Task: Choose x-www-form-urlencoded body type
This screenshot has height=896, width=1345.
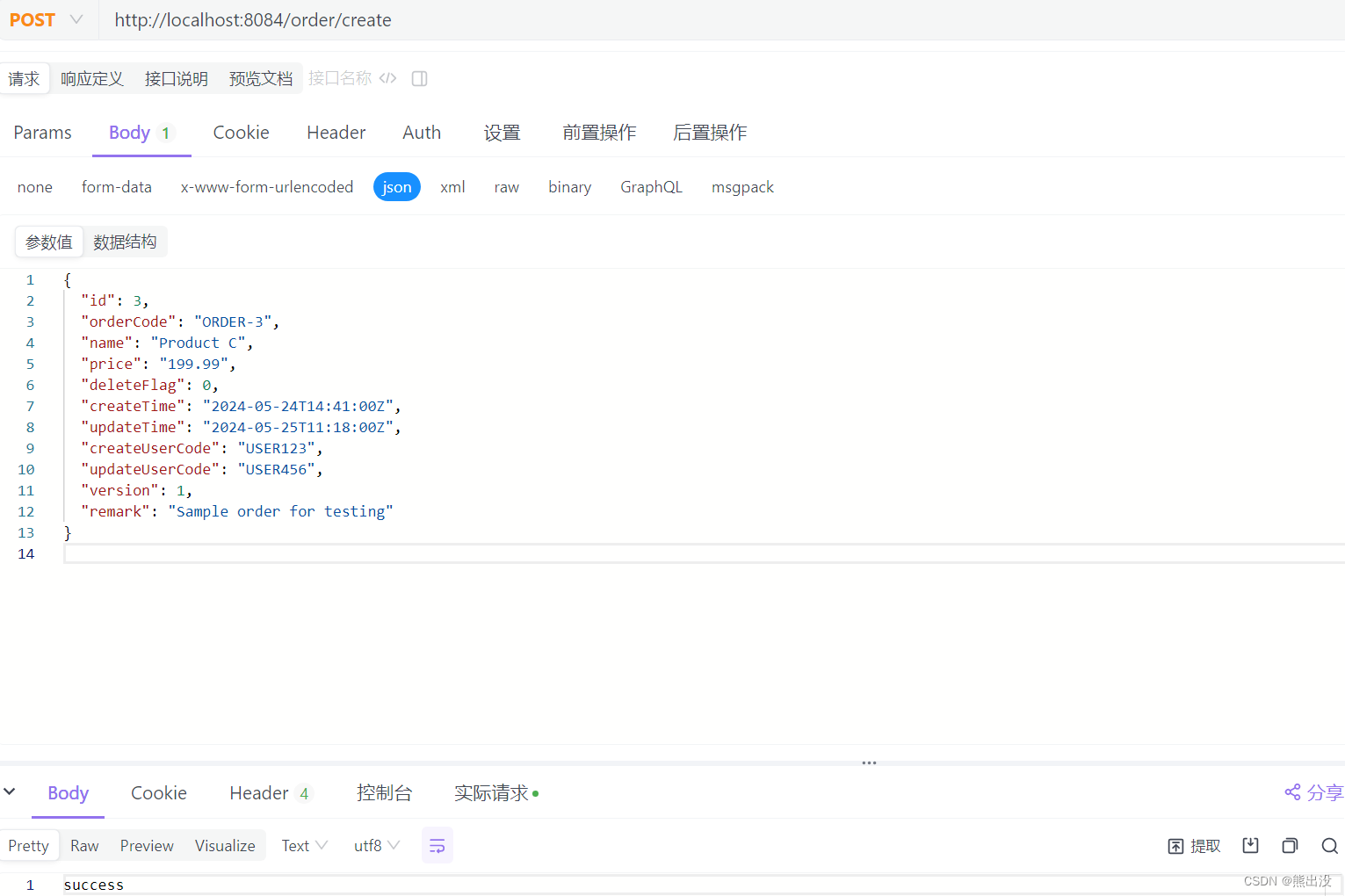Action: (267, 187)
